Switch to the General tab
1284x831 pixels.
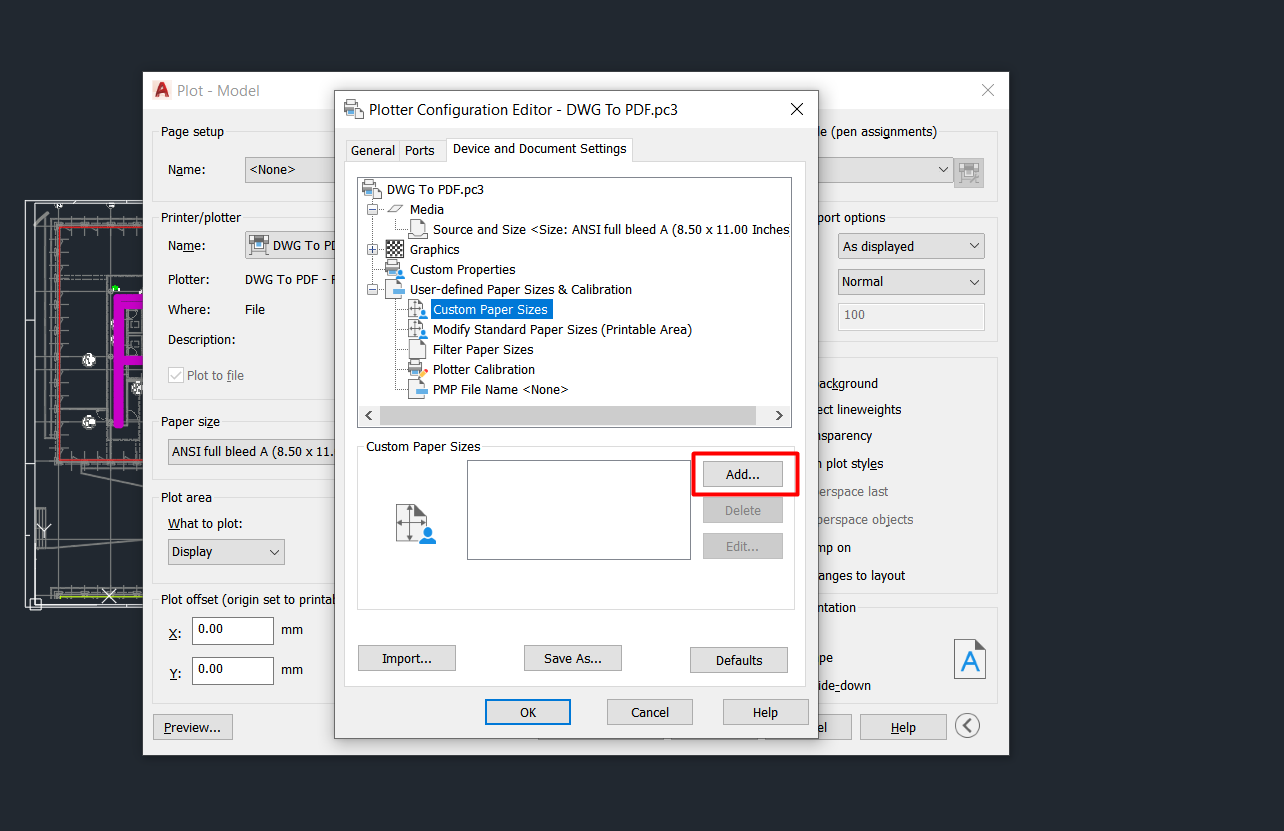pyautogui.click(x=373, y=150)
